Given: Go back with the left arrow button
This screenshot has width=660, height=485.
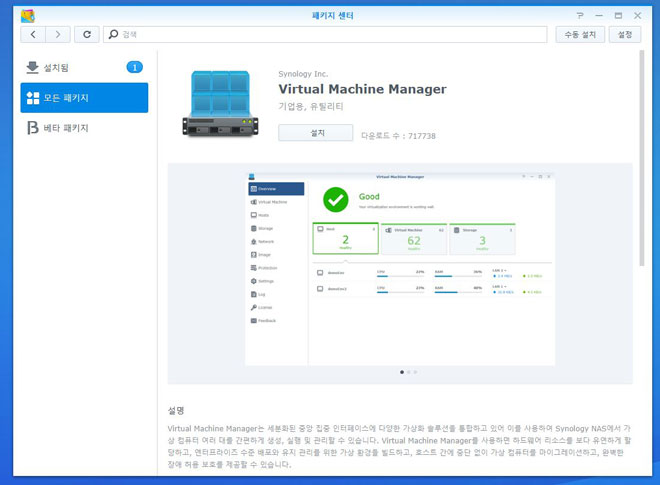Looking at the screenshot, I should pos(33,35).
